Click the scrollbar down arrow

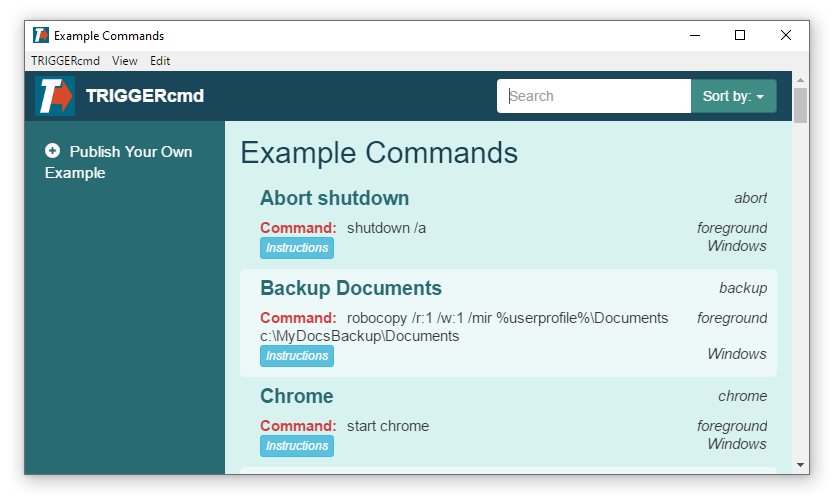coord(800,465)
